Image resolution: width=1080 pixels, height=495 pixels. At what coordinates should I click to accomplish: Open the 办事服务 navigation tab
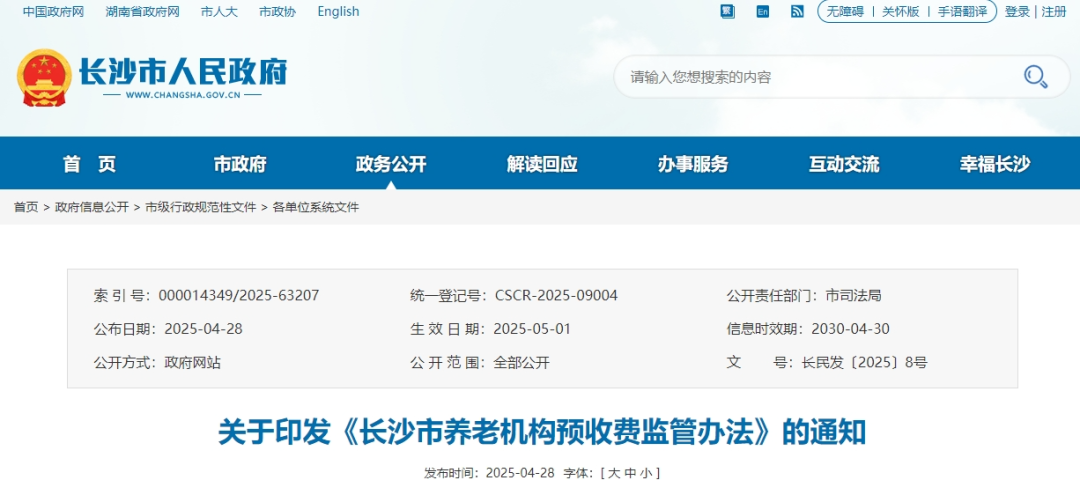click(693, 165)
